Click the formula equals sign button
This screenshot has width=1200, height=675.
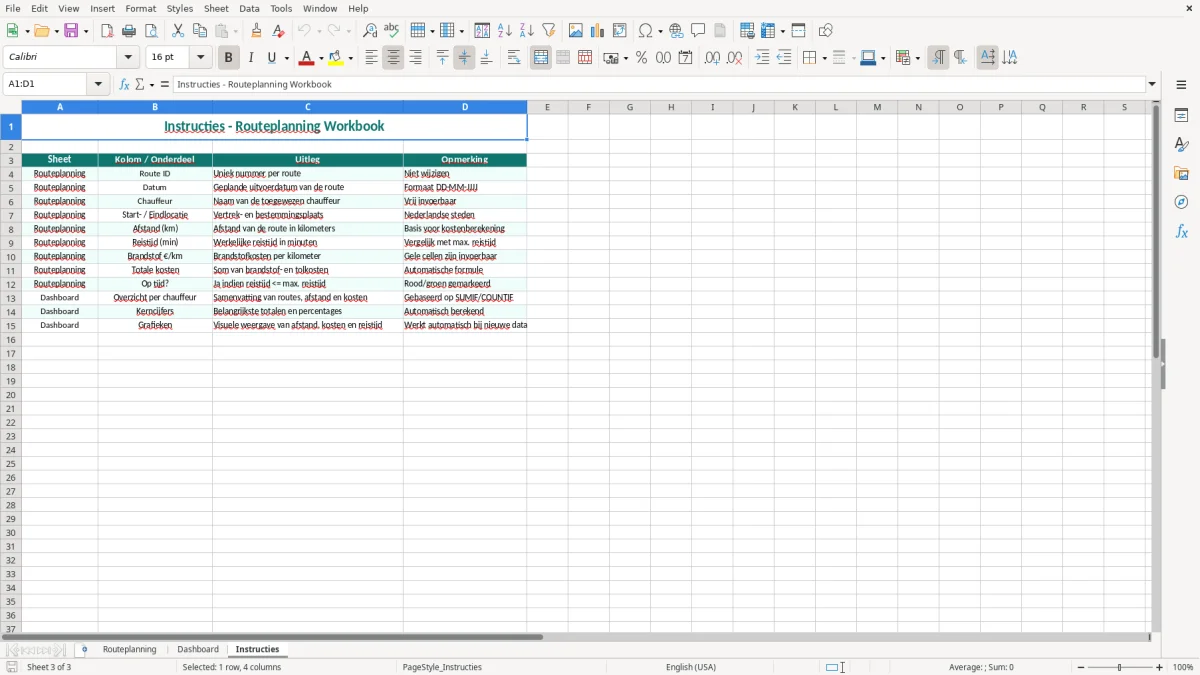pos(165,84)
